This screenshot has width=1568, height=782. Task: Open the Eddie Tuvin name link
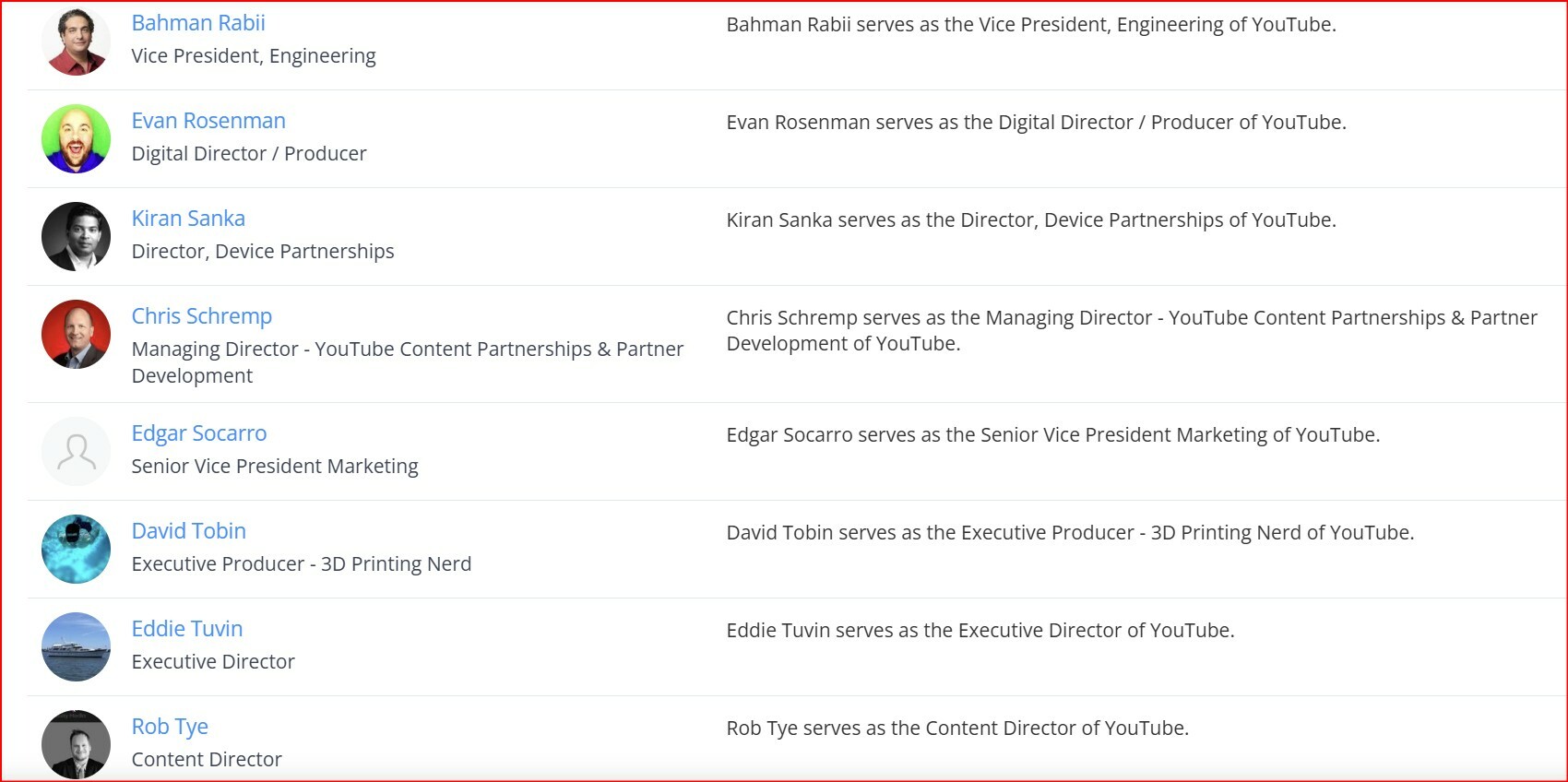187,629
